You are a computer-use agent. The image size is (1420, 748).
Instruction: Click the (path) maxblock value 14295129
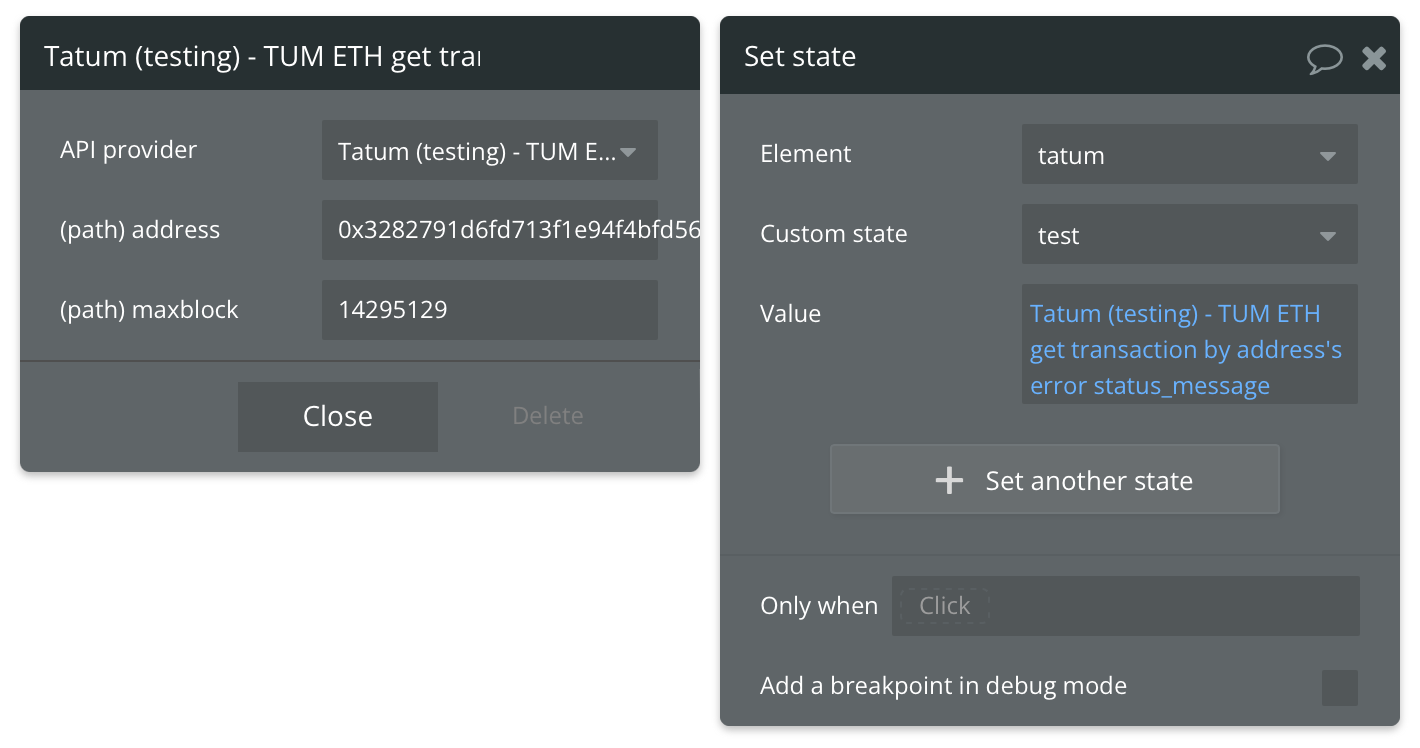(393, 310)
